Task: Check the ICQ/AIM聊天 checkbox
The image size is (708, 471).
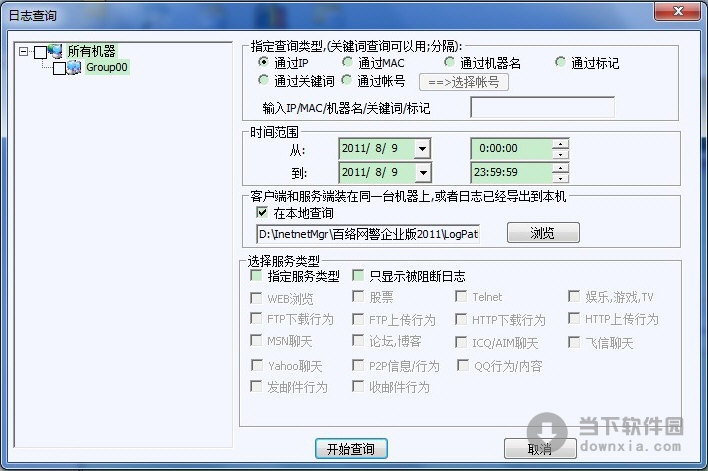Action: pyautogui.click(x=461, y=342)
